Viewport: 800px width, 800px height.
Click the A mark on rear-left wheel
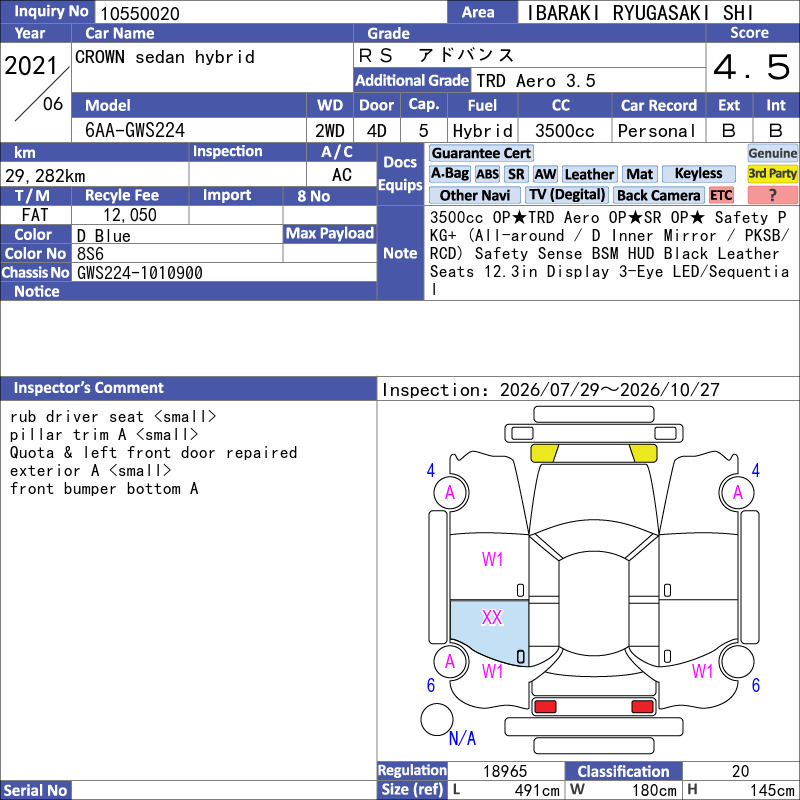(x=450, y=662)
